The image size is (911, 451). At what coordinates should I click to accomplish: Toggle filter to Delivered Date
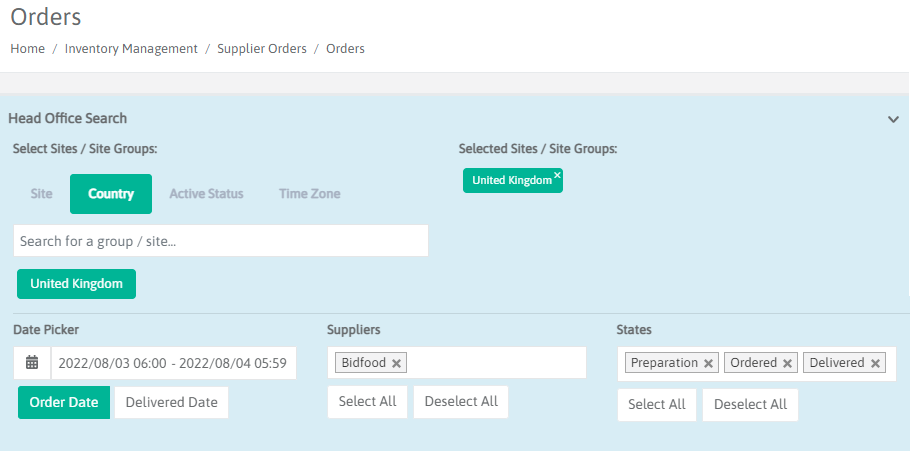pos(171,402)
